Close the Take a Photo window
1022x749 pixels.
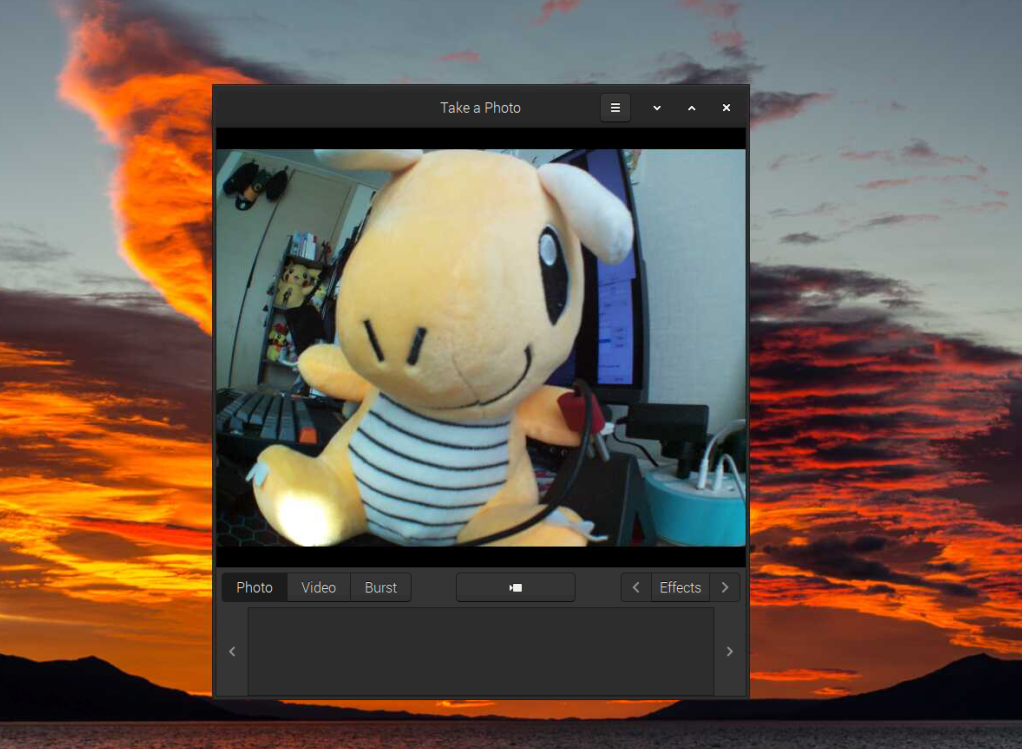tap(726, 108)
